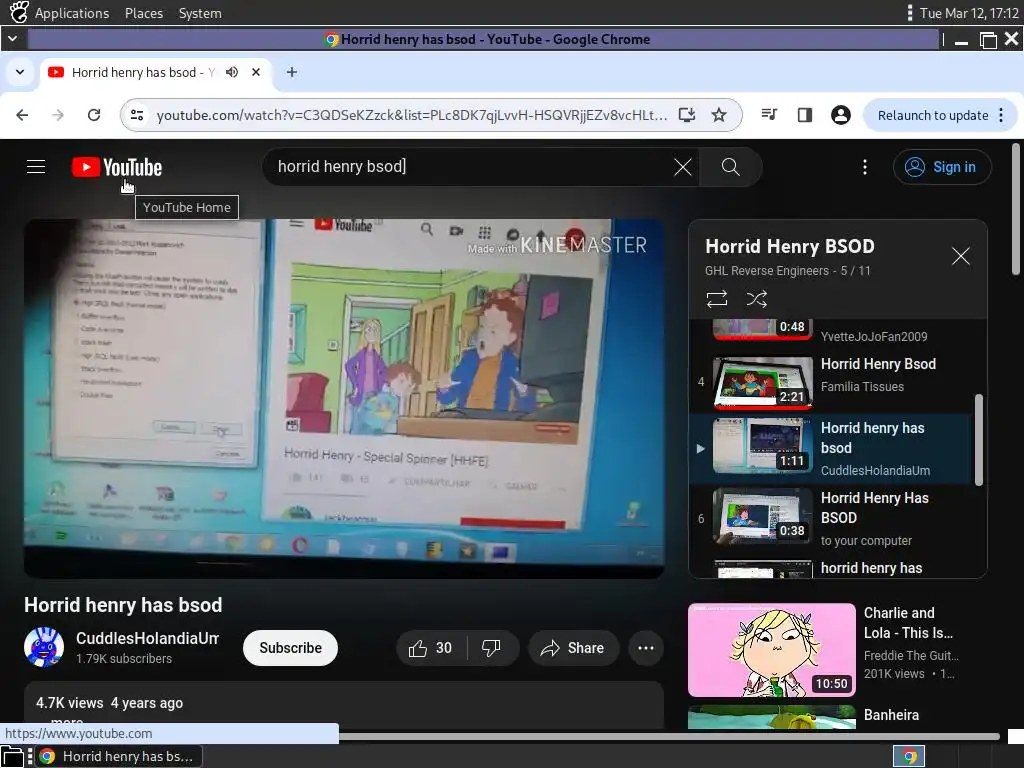1024x768 pixels.
Task: Open Chrome side panel
Action: click(805, 115)
